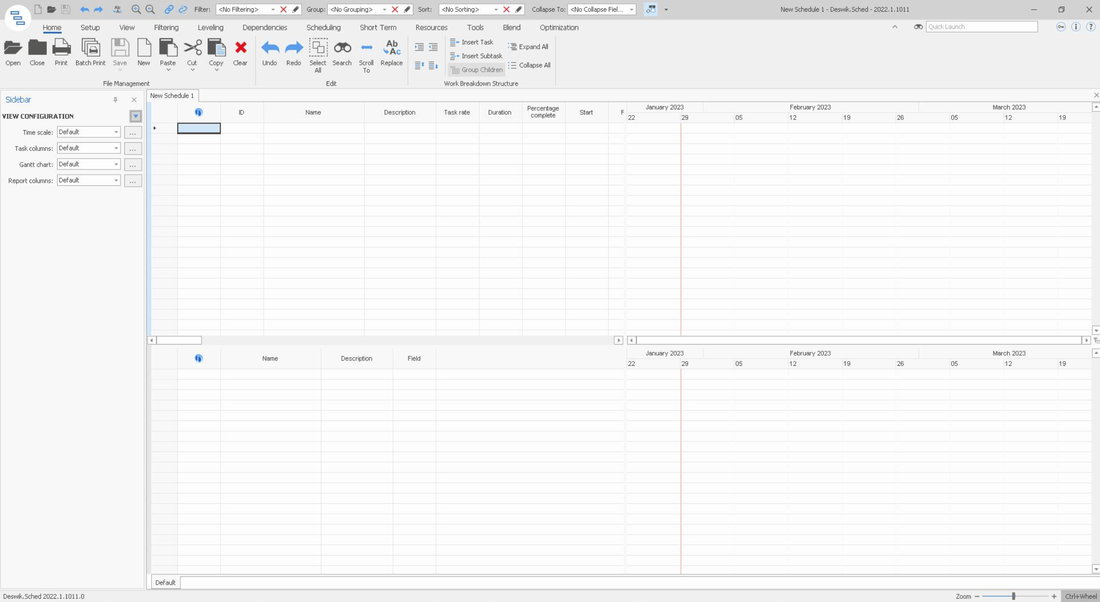Collapse the ribbon with the chevron
The width and height of the screenshot is (1100, 602).
coord(894,27)
